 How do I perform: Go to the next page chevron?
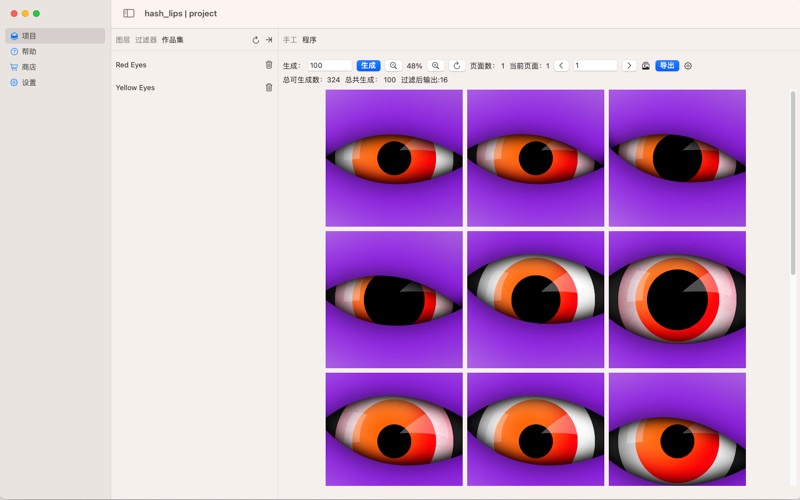(x=629, y=66)
